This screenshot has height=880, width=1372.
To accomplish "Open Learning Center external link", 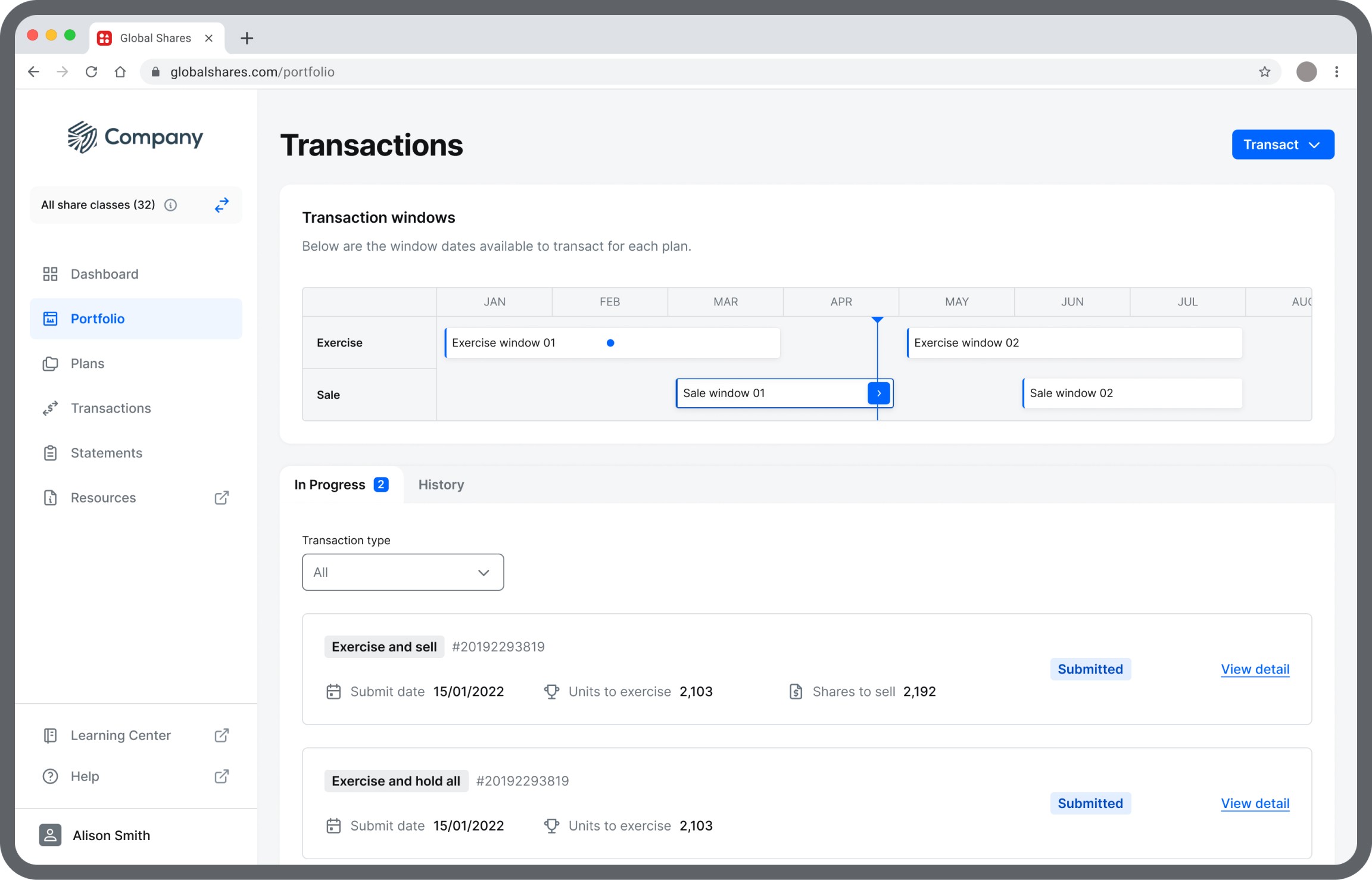I will point(222,735).
